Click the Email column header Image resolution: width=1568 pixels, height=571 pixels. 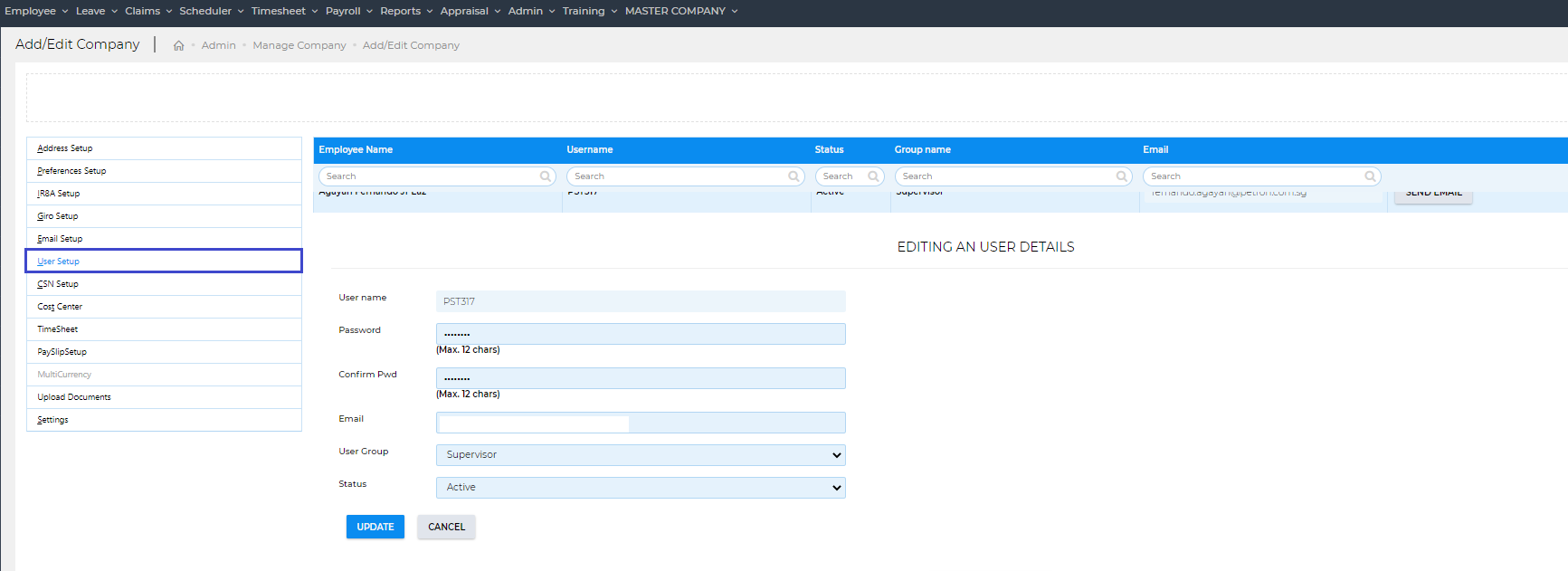1155,150
